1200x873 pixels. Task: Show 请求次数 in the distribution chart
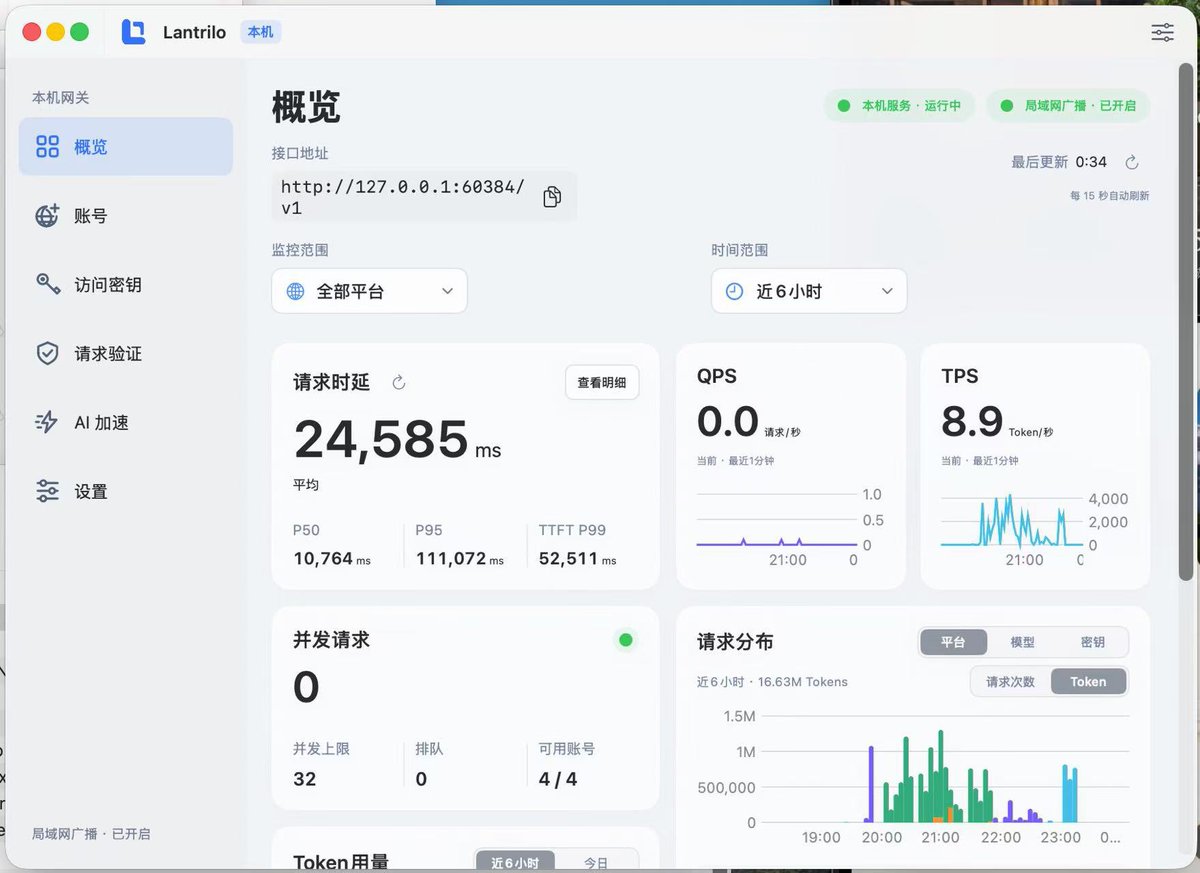click(x=1011, y=682)
